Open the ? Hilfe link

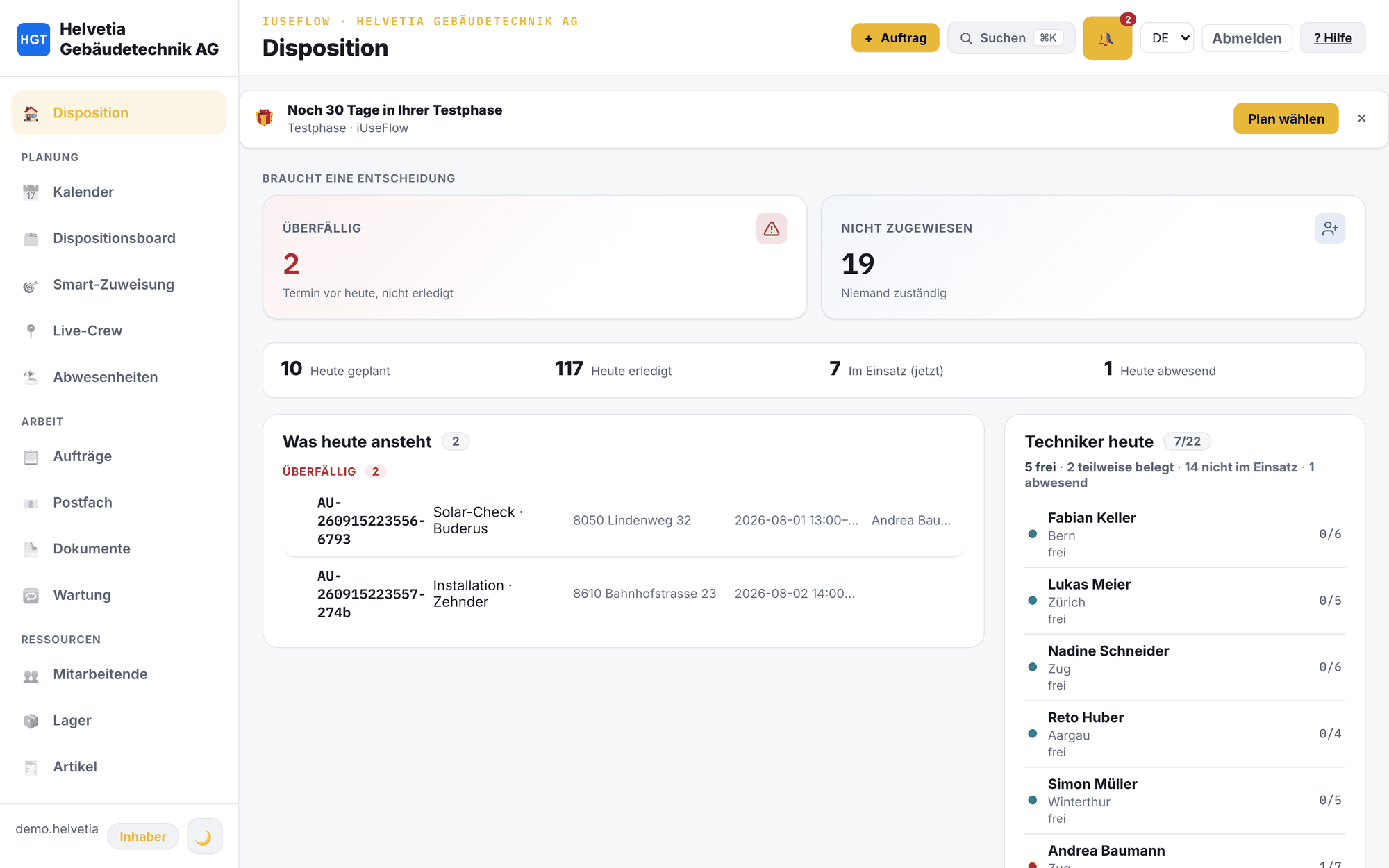click(1333, 38)
